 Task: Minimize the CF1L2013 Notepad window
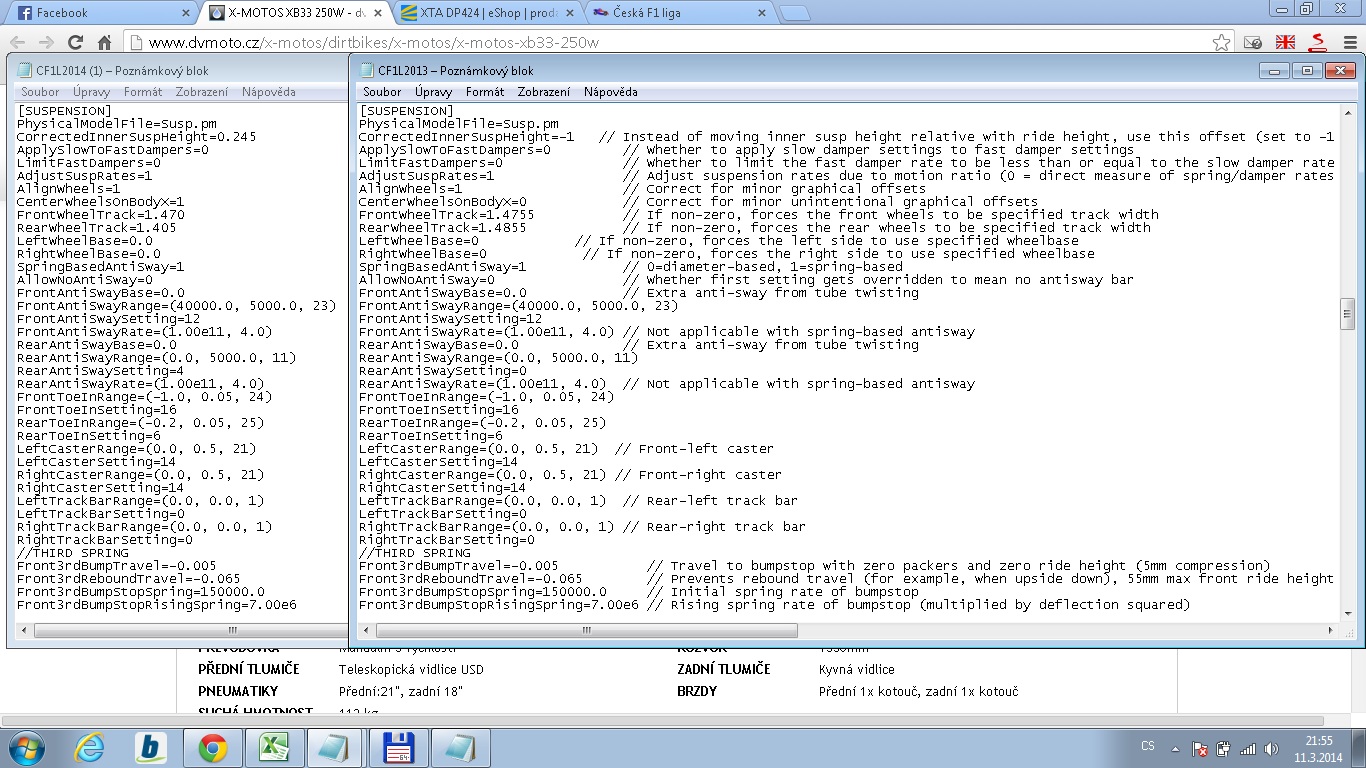pos(1274,70)
